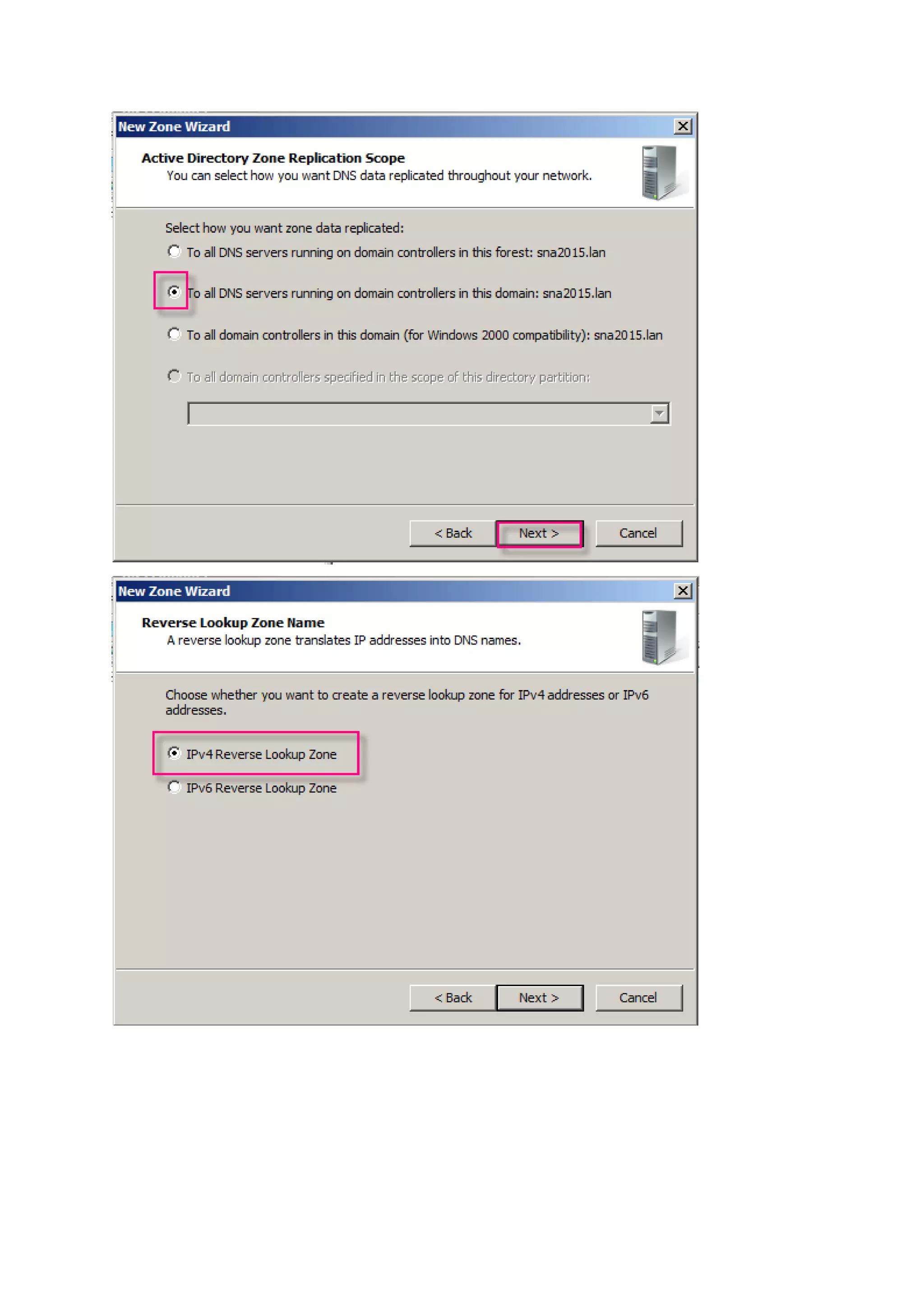This screenshot has height=1307, width=924.
Task: Go Back in Replication Scope dialog
Action: click(453, 533)
